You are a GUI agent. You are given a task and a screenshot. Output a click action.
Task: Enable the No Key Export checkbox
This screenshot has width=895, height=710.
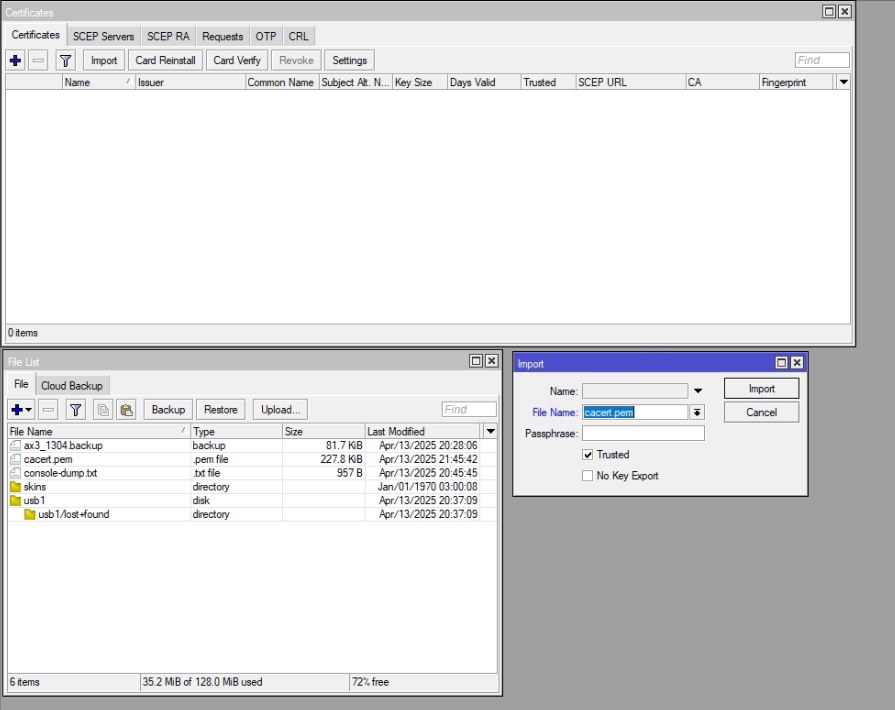coord(587,476)
